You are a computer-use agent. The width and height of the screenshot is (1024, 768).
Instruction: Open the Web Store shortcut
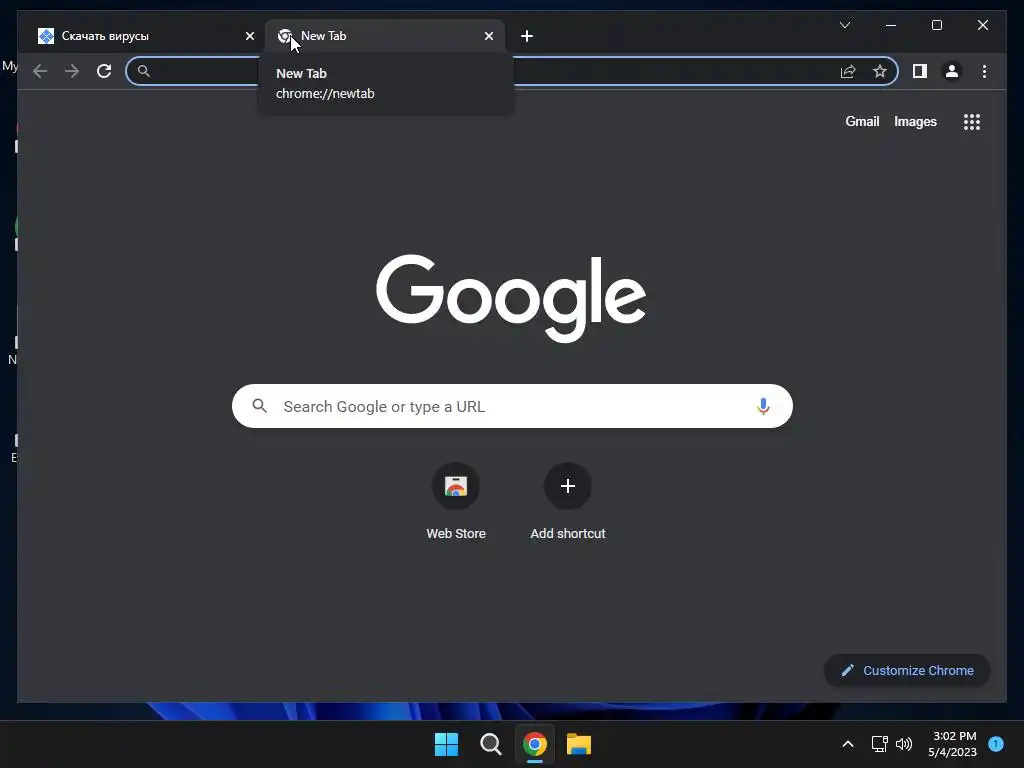pyautogui.click(x=456, y=502)
